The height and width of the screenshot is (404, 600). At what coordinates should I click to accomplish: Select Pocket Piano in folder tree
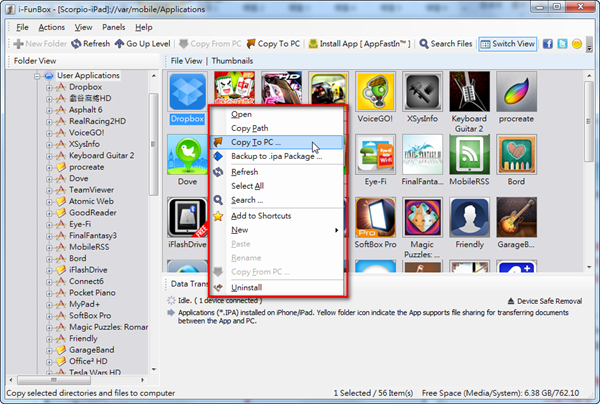tap(92, 293)
